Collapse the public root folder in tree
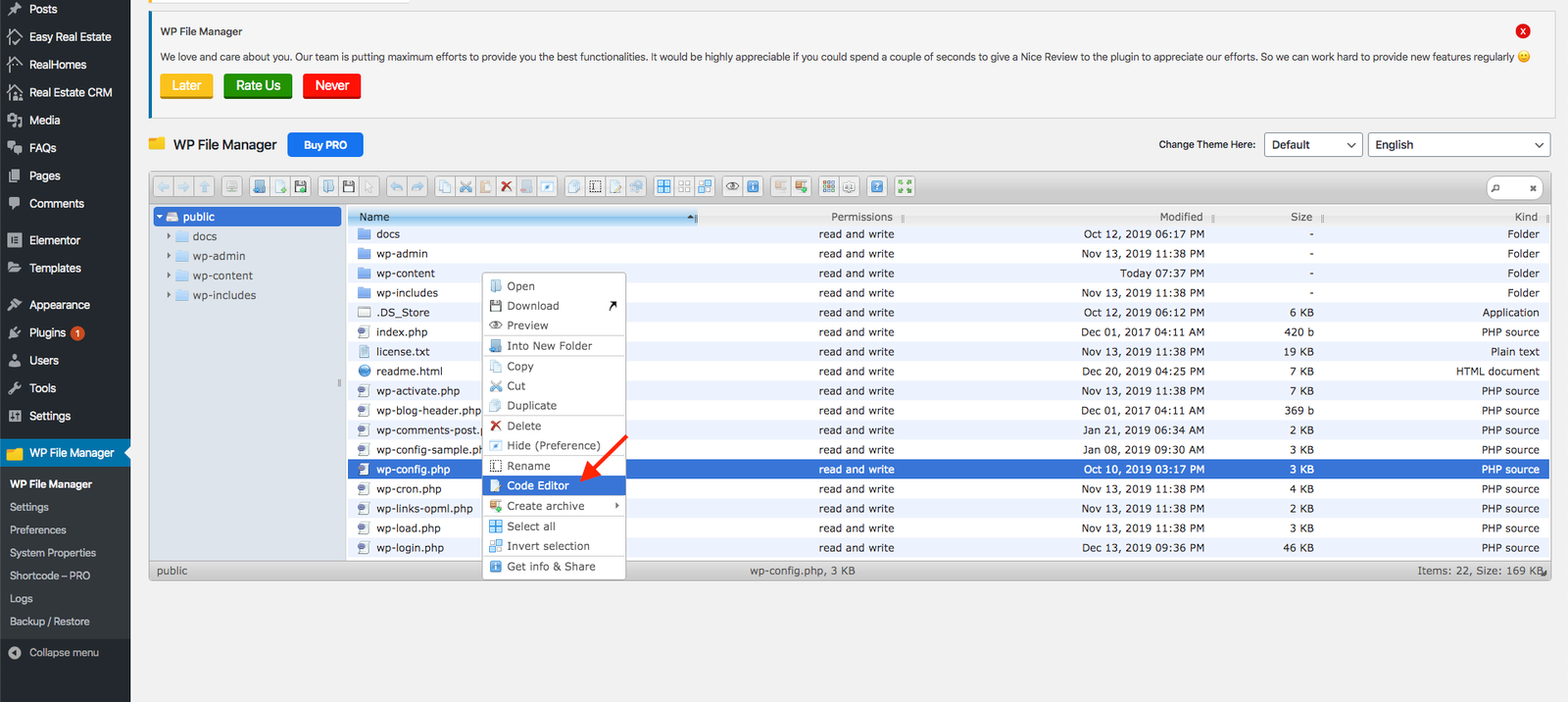 pos(160,217)
